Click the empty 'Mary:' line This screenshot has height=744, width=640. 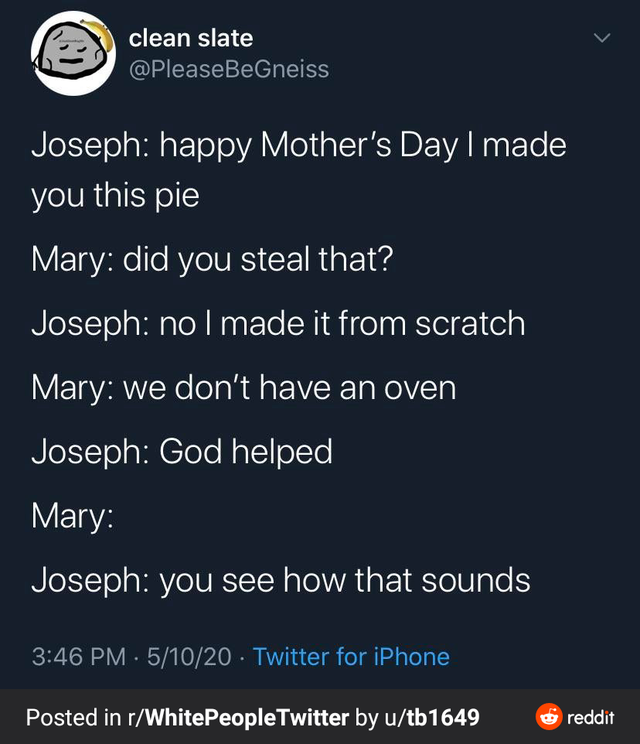[72, 516]
